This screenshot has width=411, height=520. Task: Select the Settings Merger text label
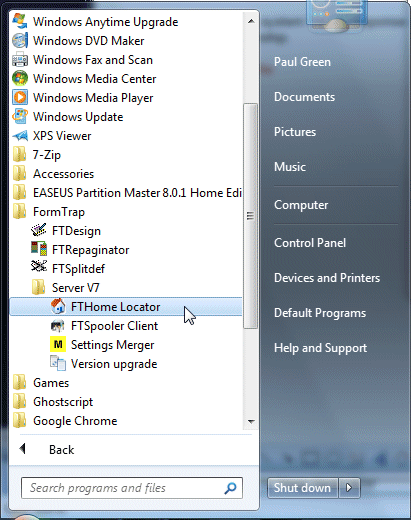[112, 345]
